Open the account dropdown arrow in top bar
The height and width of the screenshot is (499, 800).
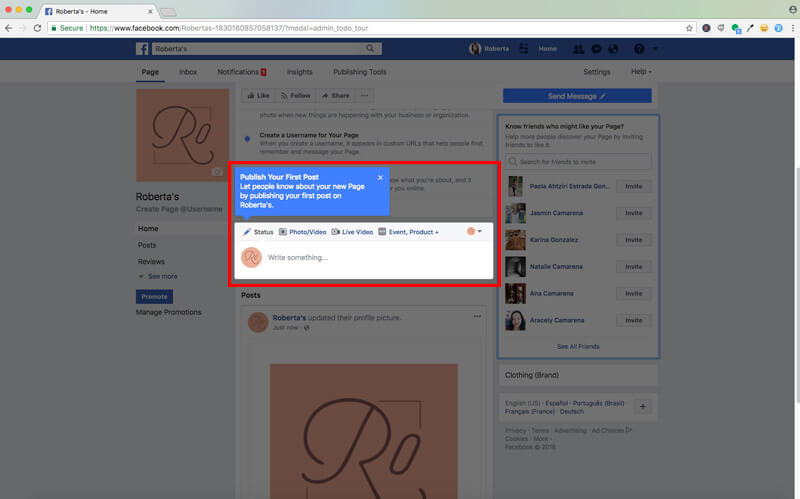[655, 49]
